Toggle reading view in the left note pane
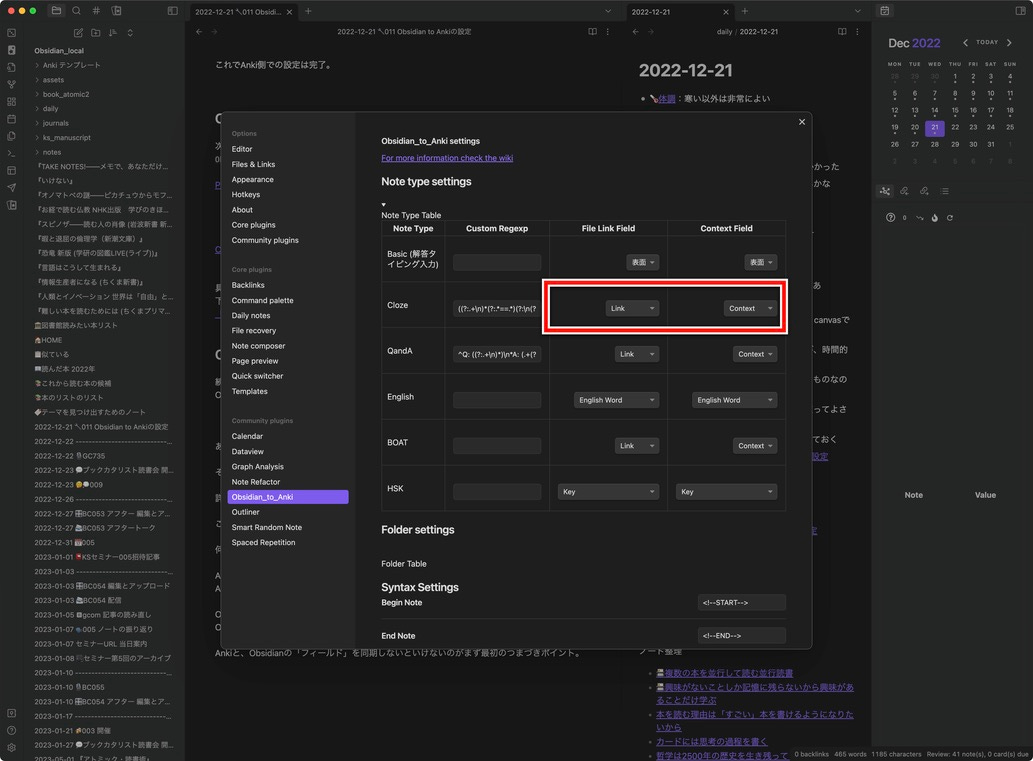This screenshot has height=761, width=1033. [x=592, y=32]
